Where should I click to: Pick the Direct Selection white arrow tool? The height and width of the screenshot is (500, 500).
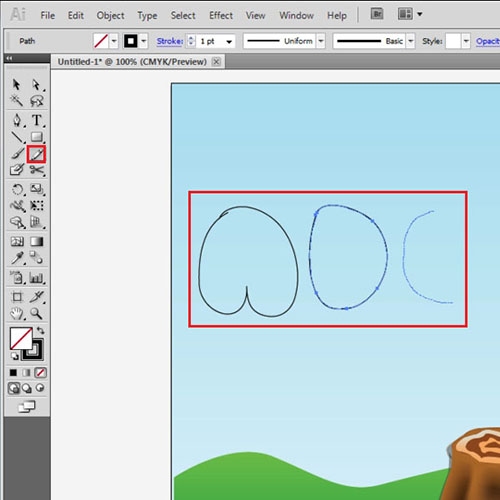pyautogui.click(x=36, y=85)
